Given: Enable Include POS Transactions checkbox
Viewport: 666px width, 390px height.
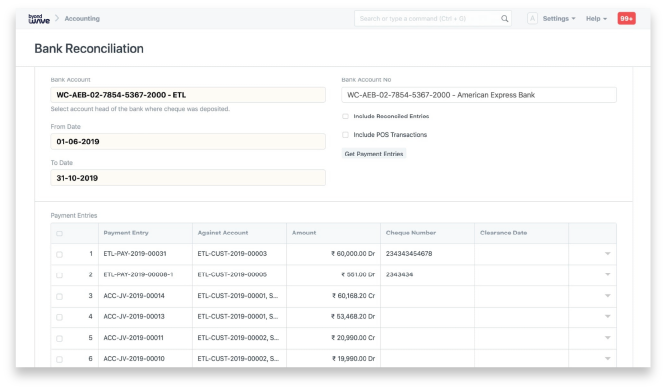Looking at the screenshot, I should [345, 135].
